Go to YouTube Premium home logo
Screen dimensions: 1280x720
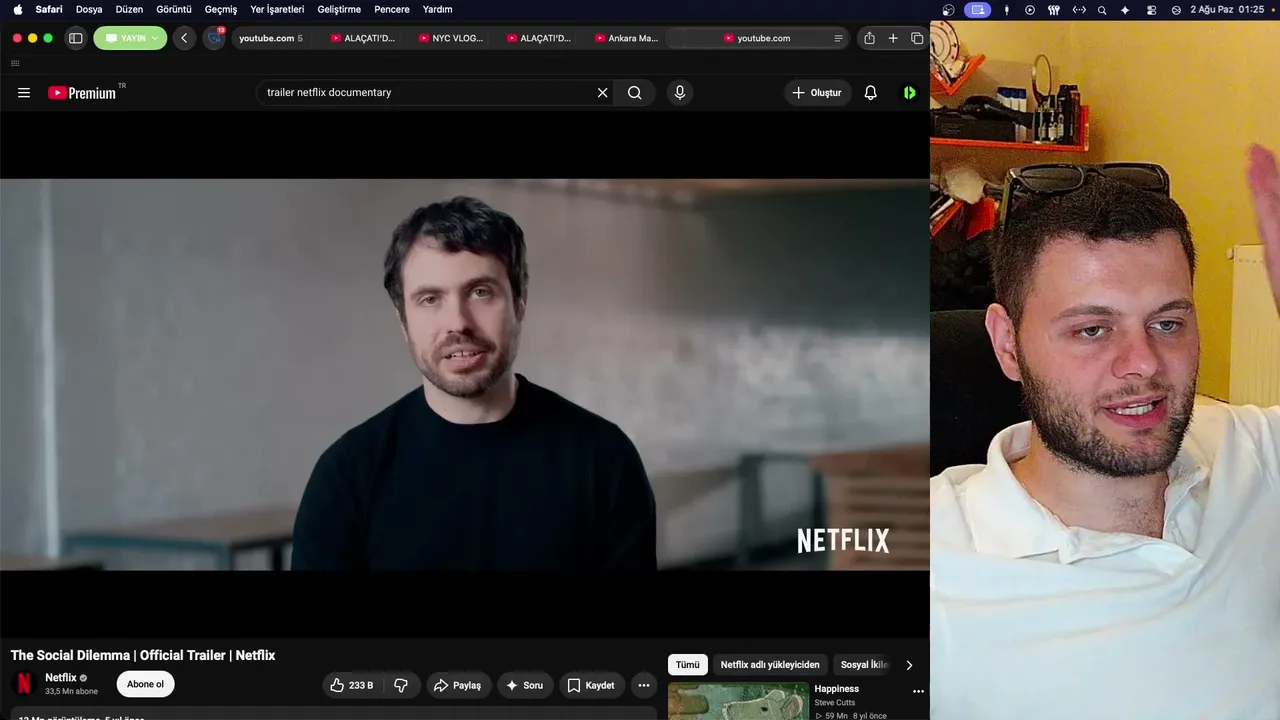click(84, 93)
